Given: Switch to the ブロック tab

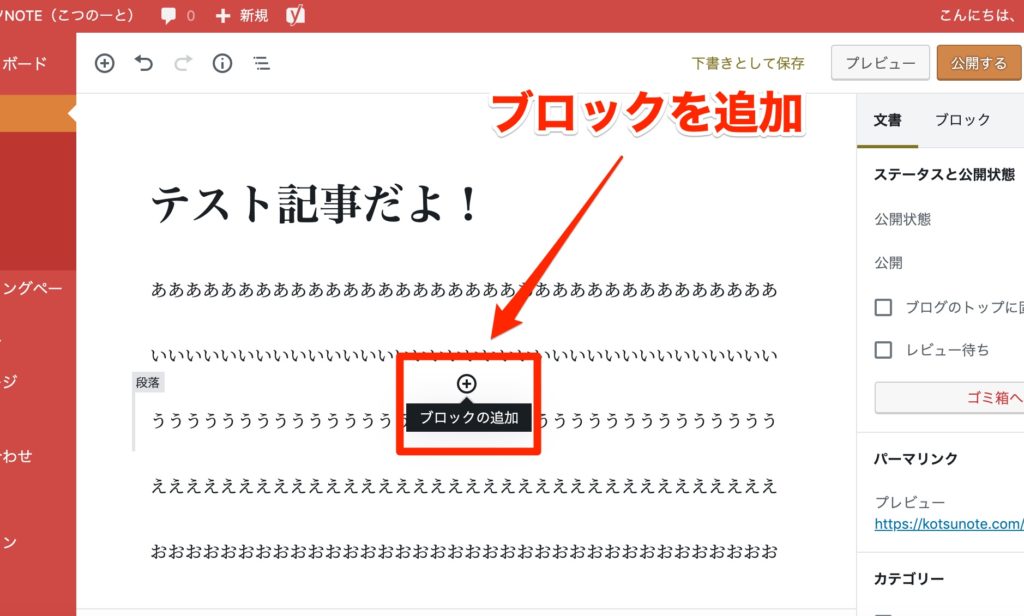Looking at the screenshot, I should 962,120.
